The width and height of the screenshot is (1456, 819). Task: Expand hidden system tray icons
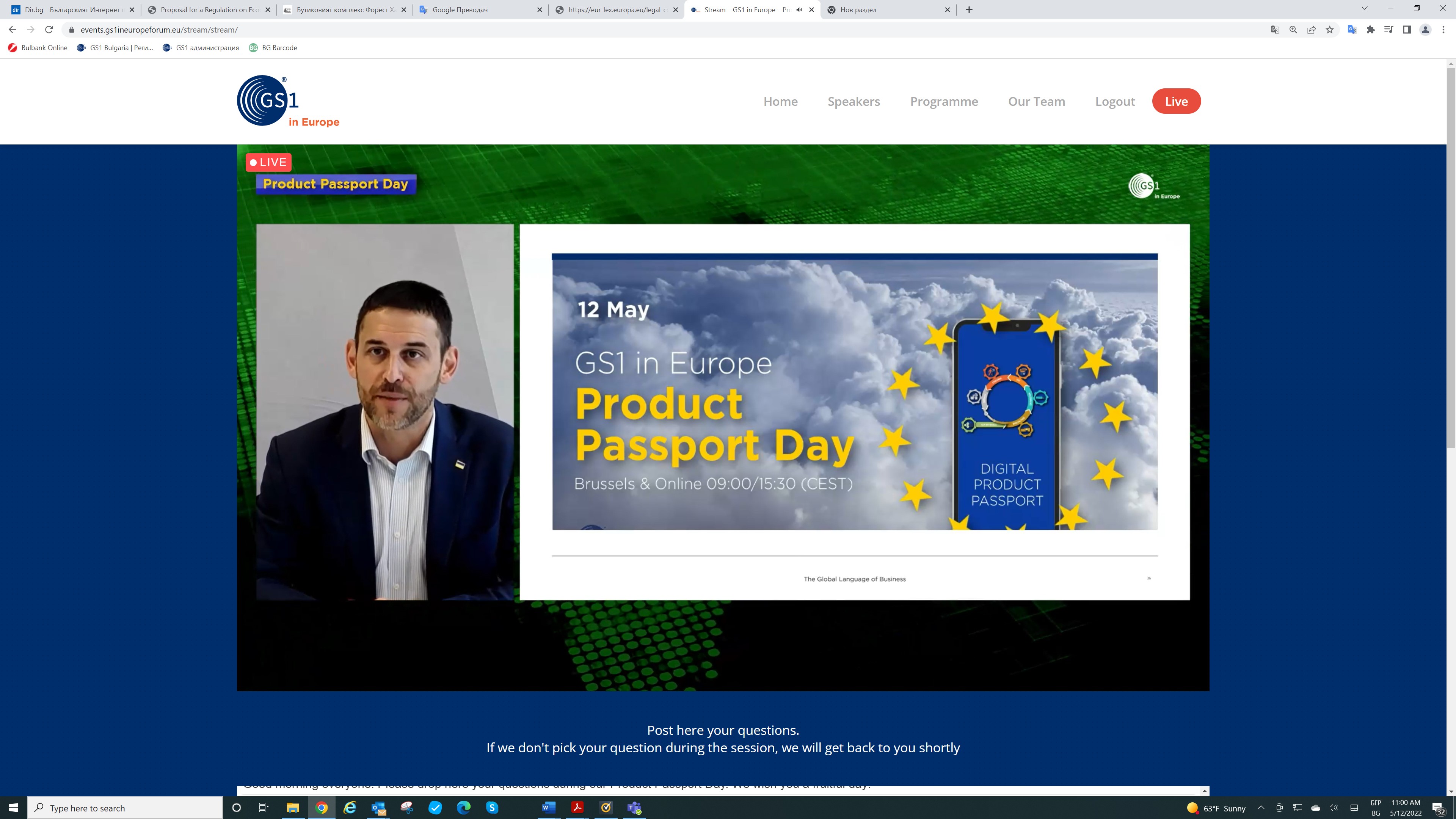point(1261,808)
